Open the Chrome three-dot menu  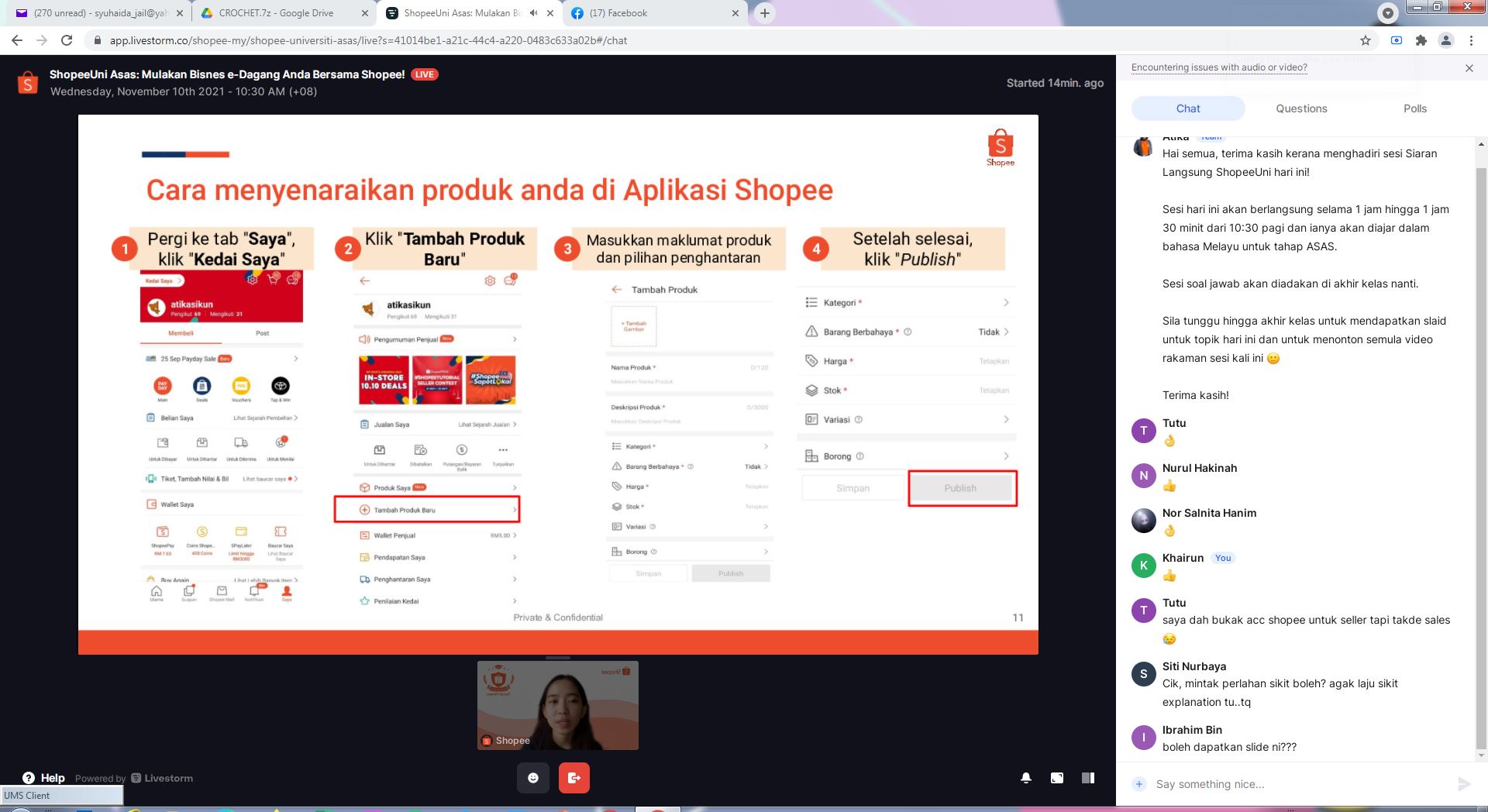(x=1471, y=40)
